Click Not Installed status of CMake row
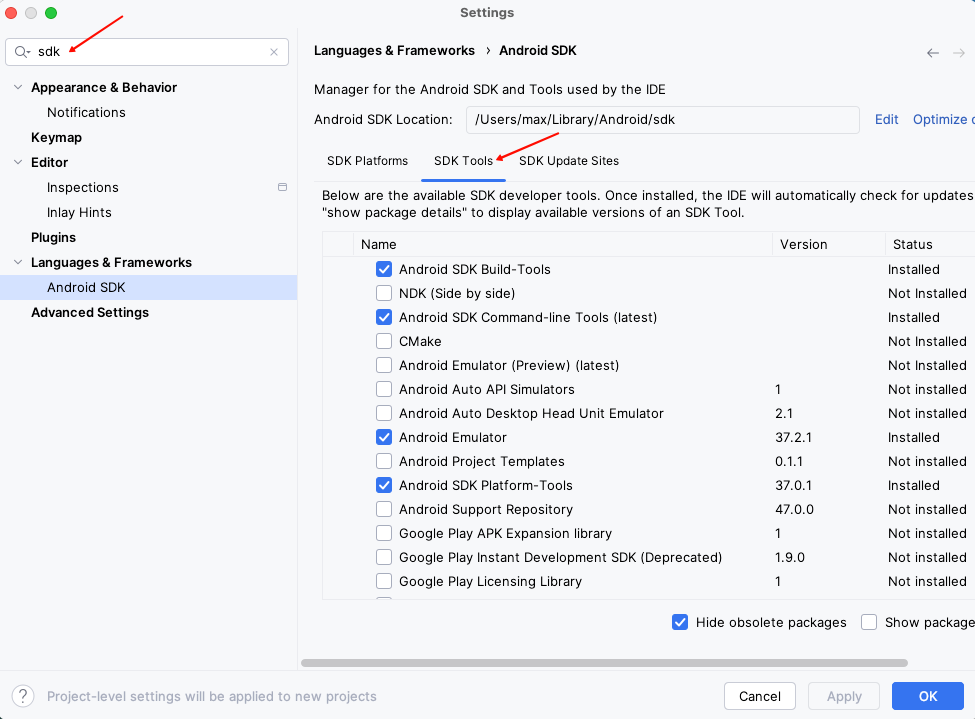The height and width of the screenshot is (719, 975). (927, 341)
